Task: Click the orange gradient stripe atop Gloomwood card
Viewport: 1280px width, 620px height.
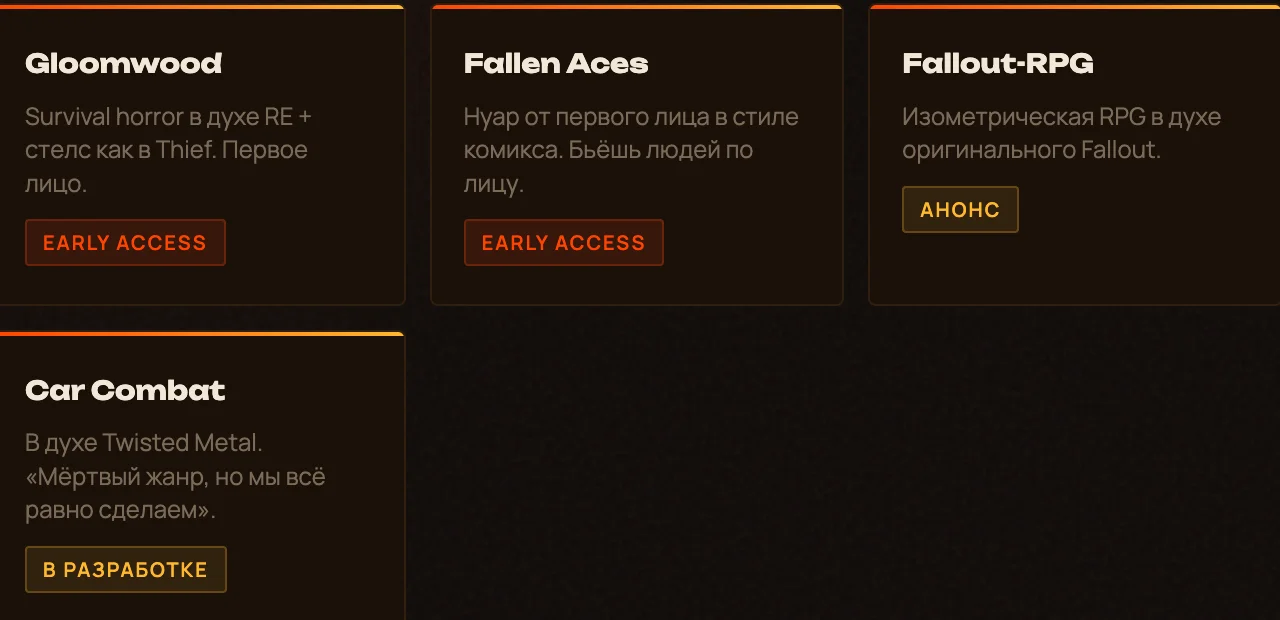Action: [200, 7]
